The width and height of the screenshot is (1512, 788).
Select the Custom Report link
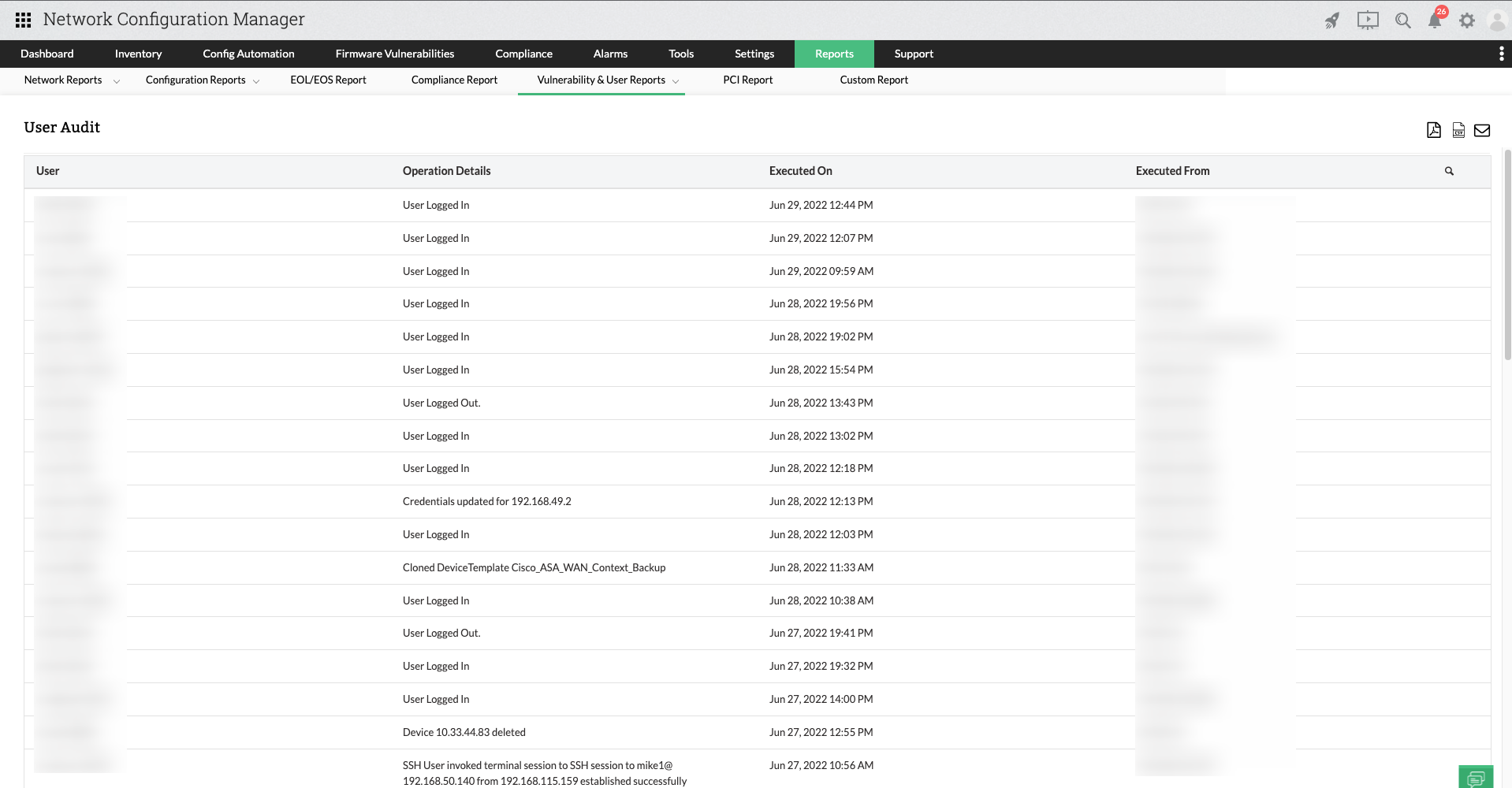coord(873,80)
